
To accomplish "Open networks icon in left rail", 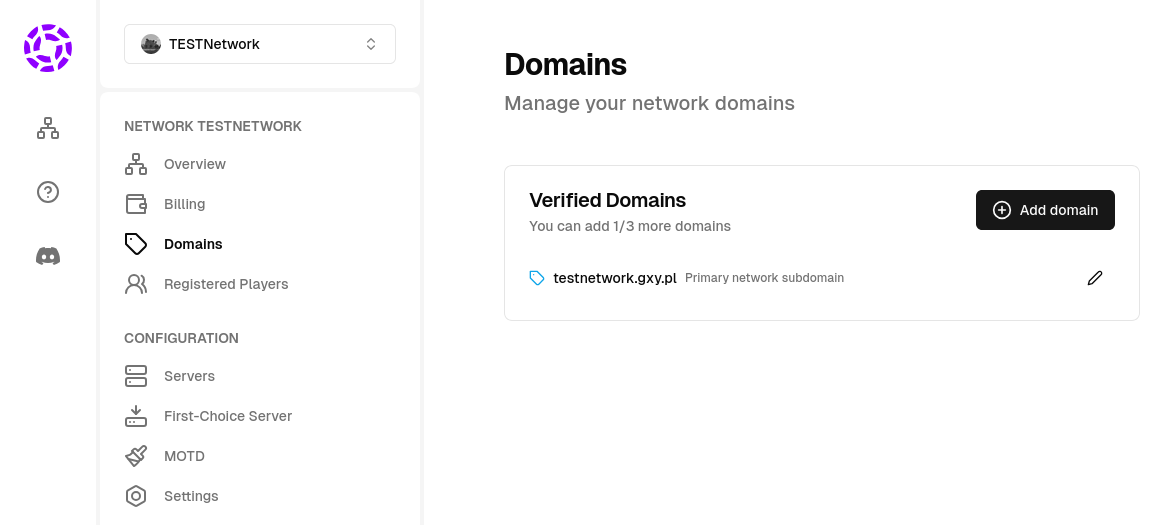I will [x=47, y=128].
